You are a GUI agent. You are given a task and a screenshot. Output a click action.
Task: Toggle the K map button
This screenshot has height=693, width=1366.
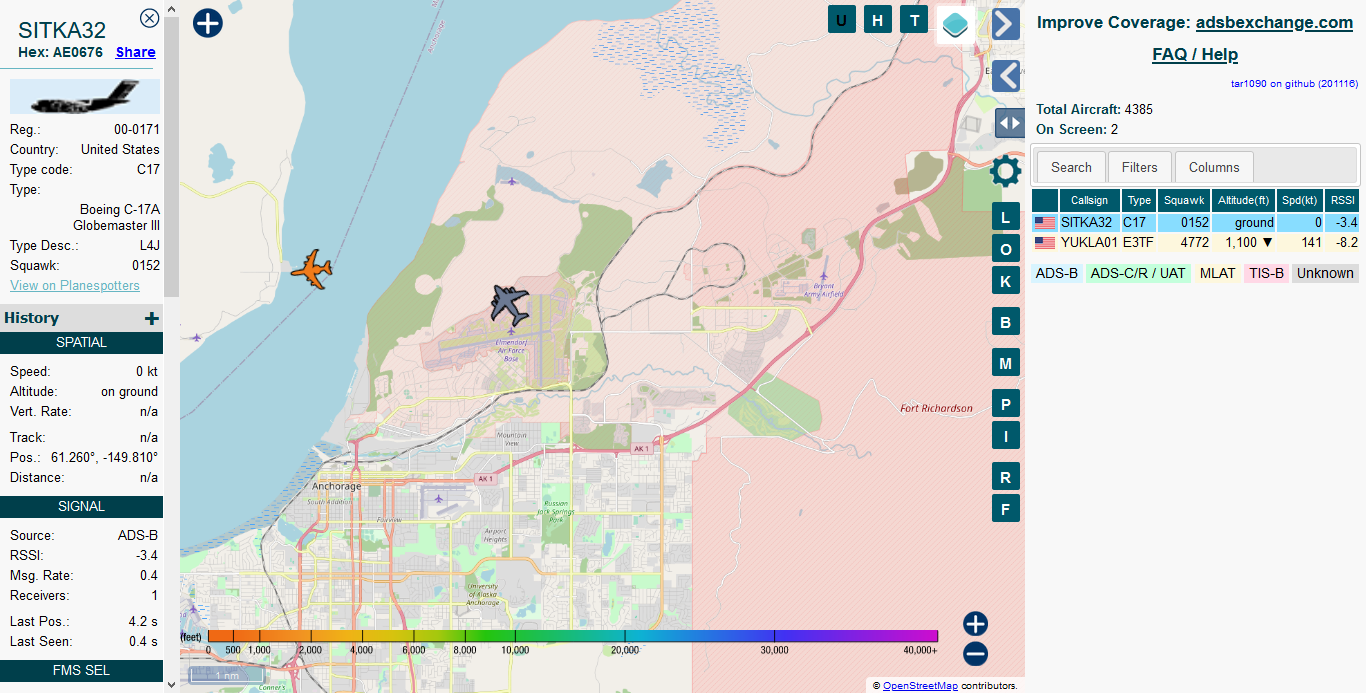[x=1006, y=281]
